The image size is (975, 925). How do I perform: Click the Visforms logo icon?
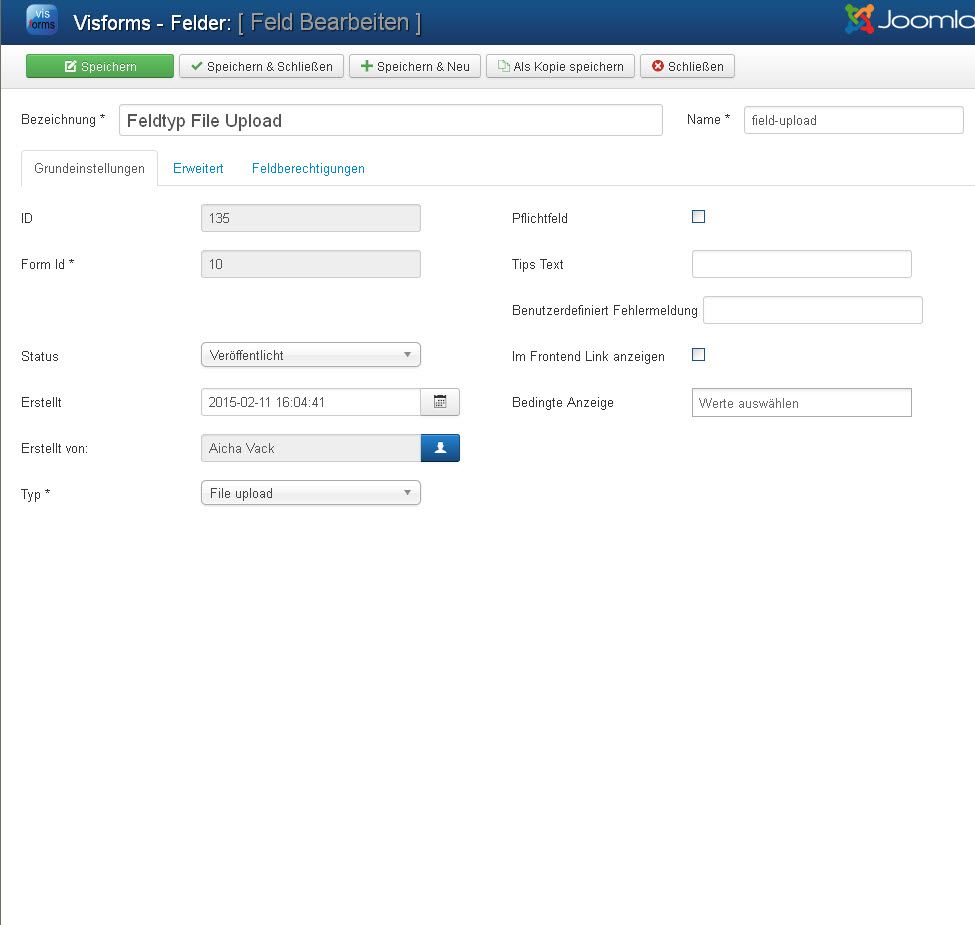tap(42, 20)
